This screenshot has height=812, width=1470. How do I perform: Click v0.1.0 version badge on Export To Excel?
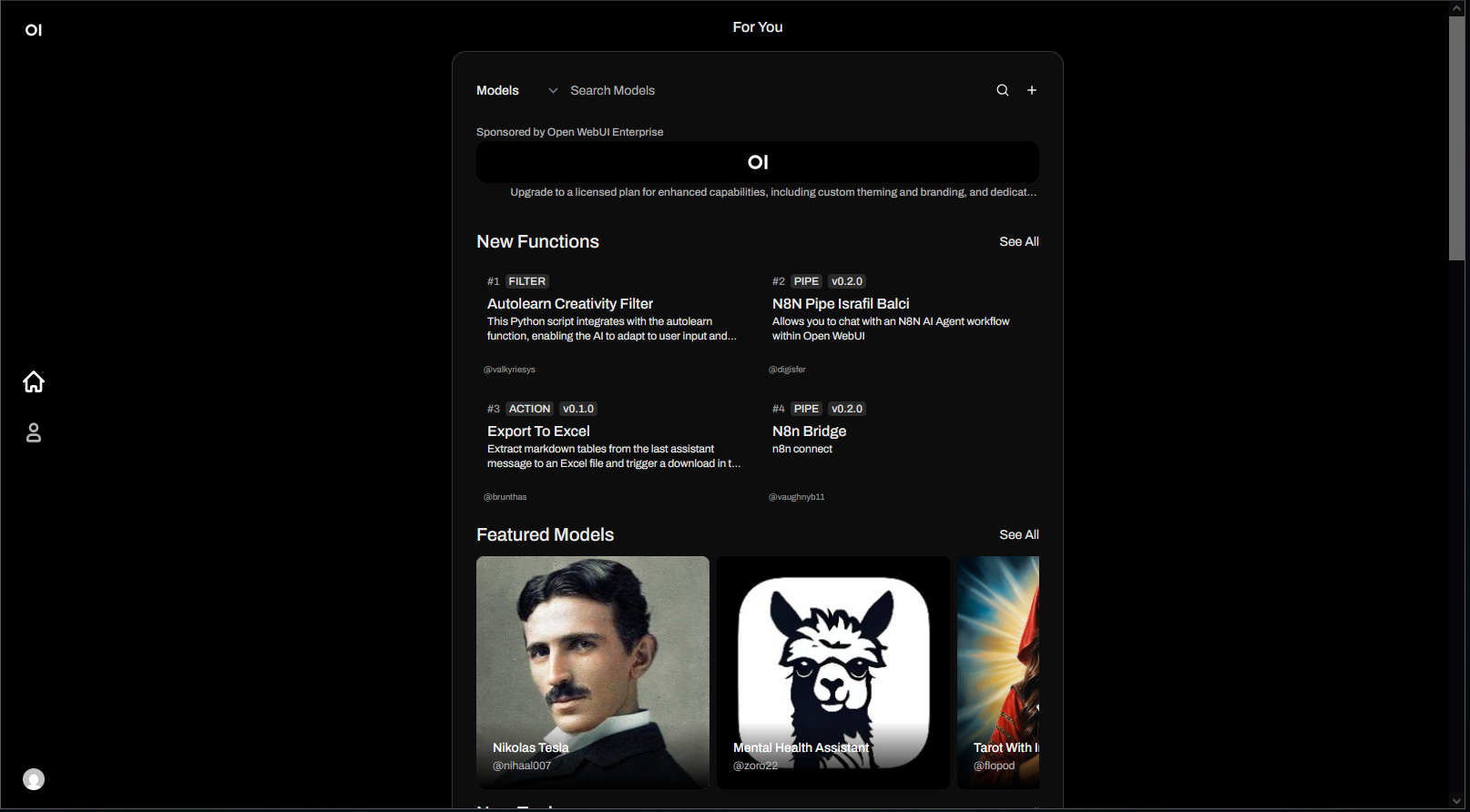pyautogui.click(x=578, y=409)
